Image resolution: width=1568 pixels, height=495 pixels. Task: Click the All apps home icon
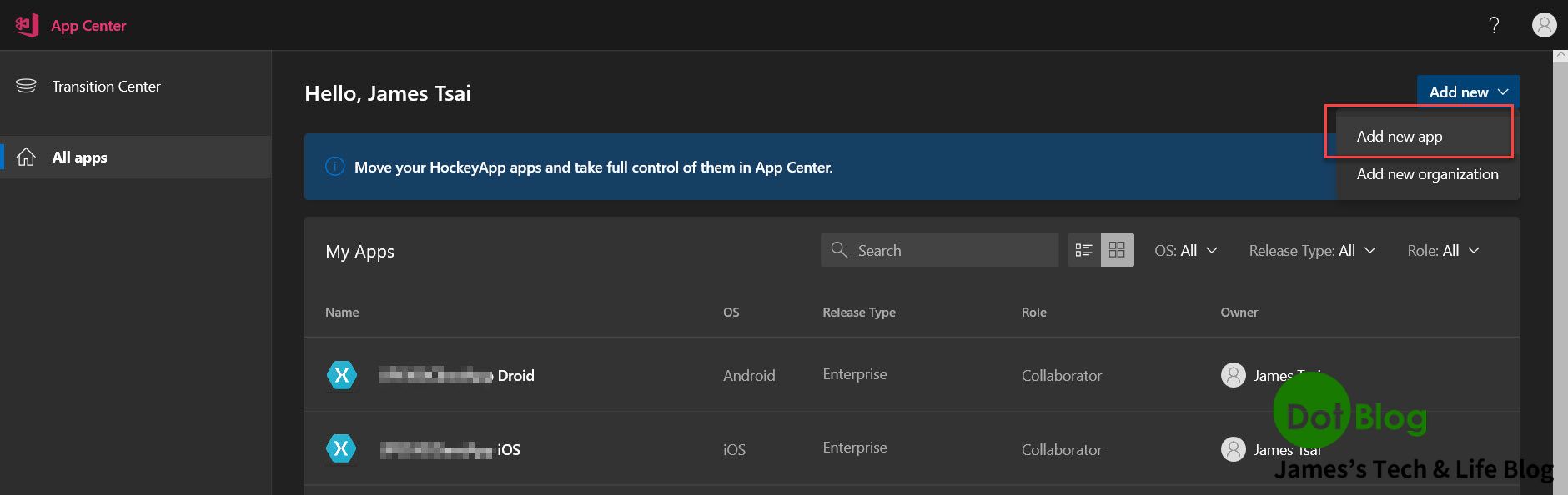tap(26, 157)
